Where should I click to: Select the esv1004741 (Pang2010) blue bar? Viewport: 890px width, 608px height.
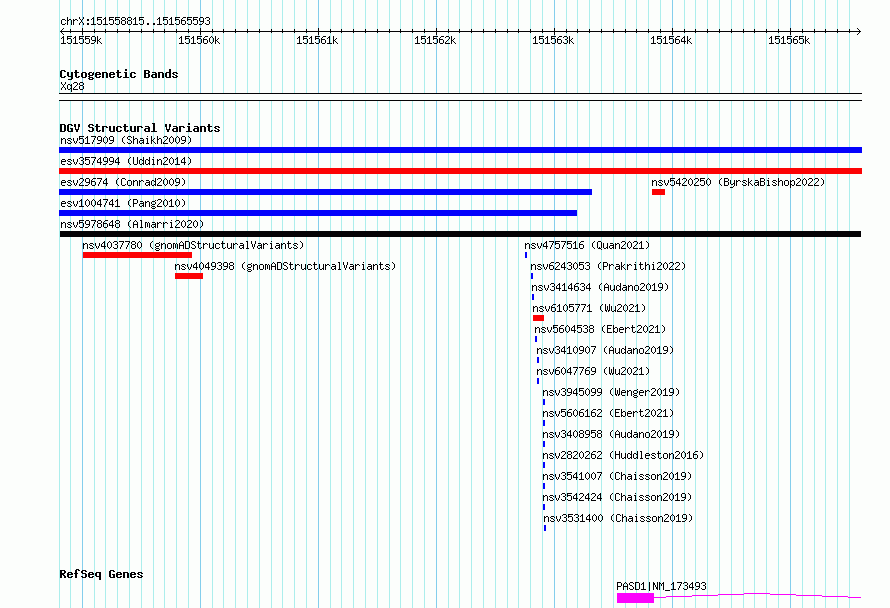pyautogui.click(x=318, y=213)
